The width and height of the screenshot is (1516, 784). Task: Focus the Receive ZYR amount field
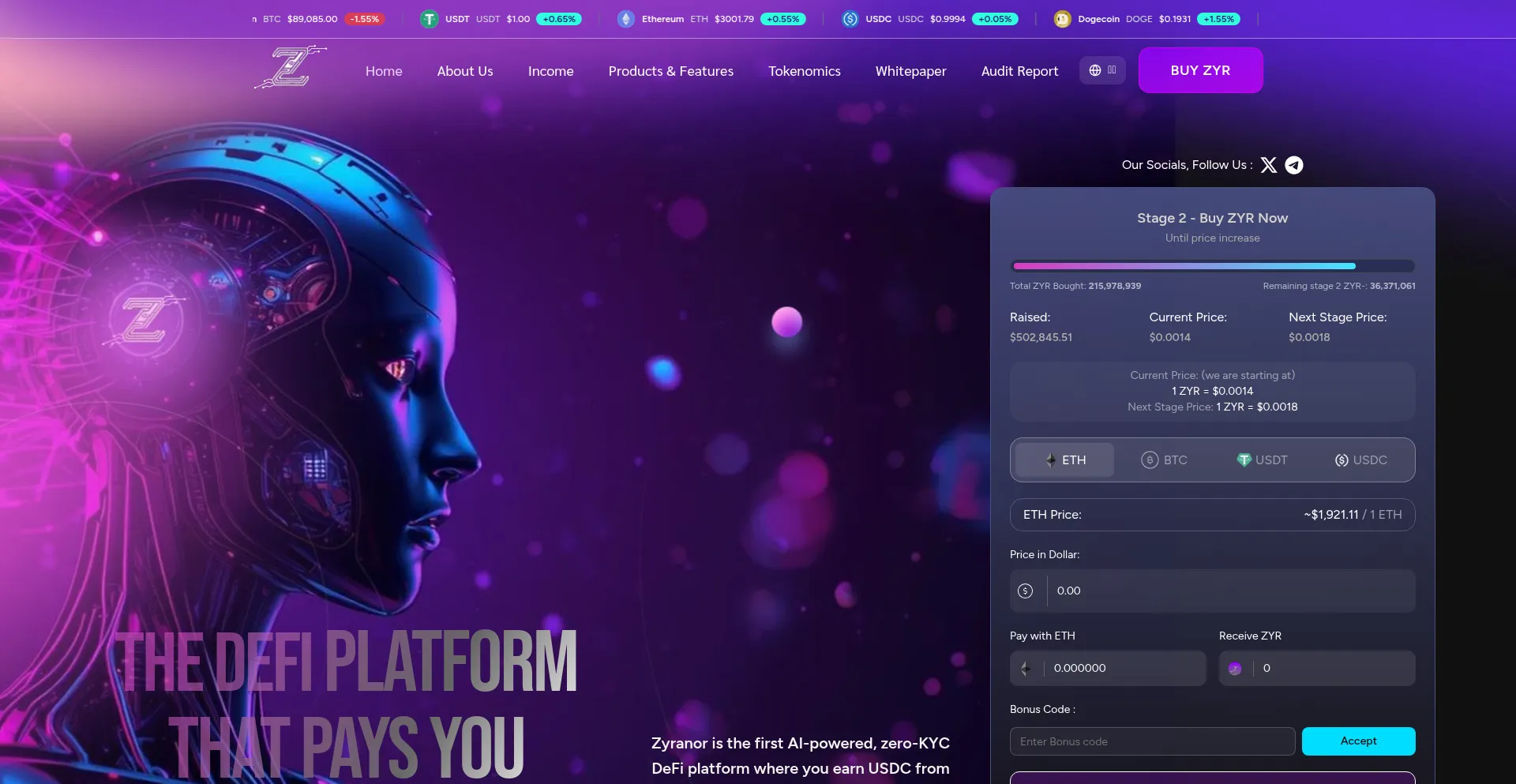click(x=1317, y=669)
